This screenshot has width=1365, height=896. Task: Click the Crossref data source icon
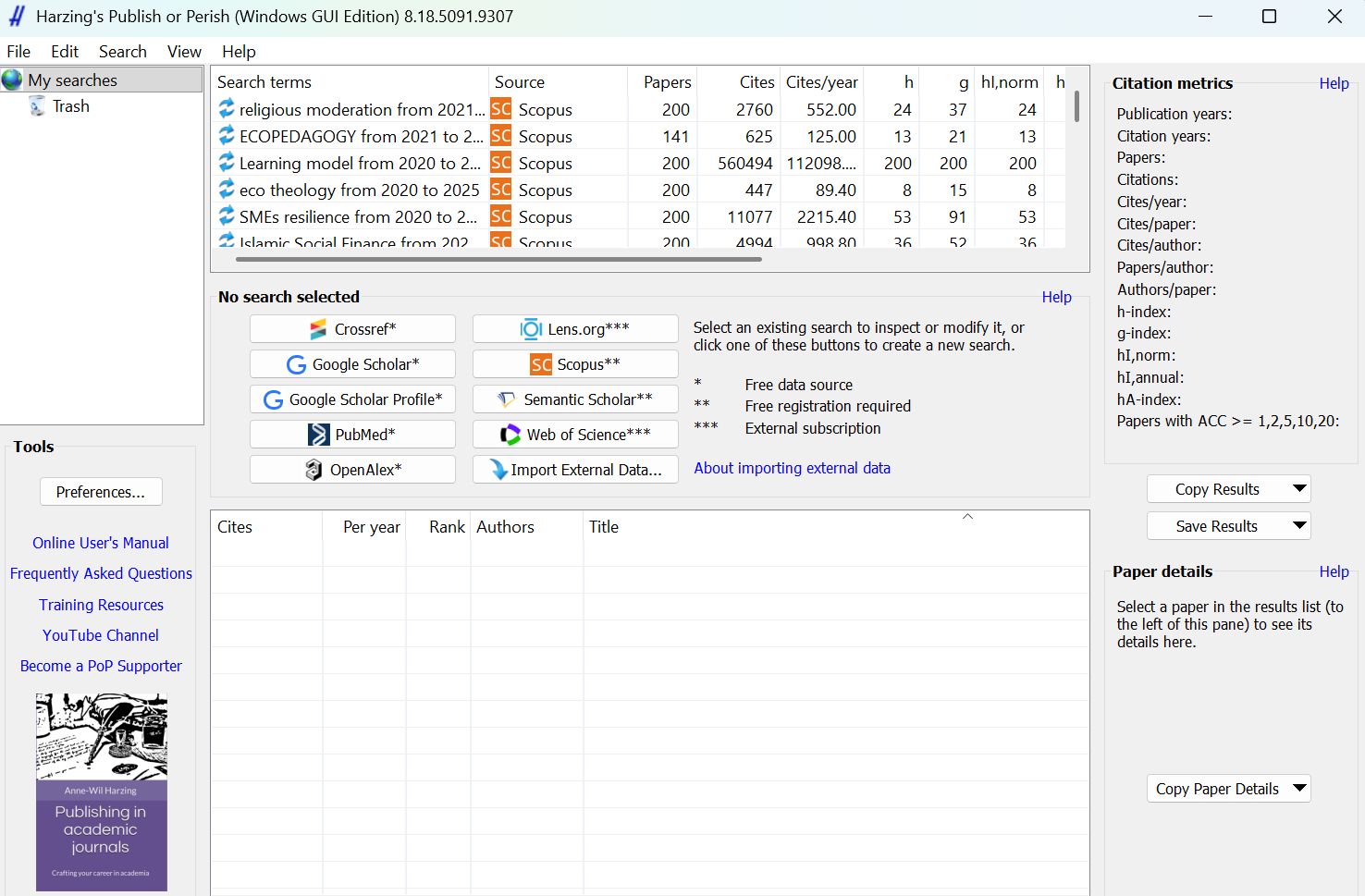click(x=318, y=329)
